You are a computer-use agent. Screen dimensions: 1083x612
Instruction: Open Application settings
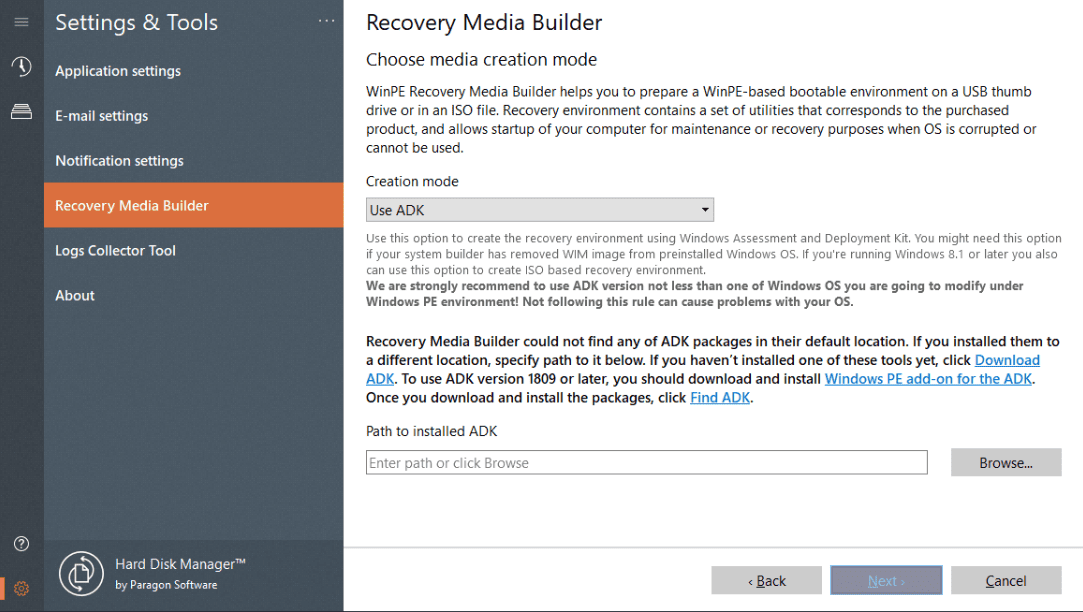193,70
